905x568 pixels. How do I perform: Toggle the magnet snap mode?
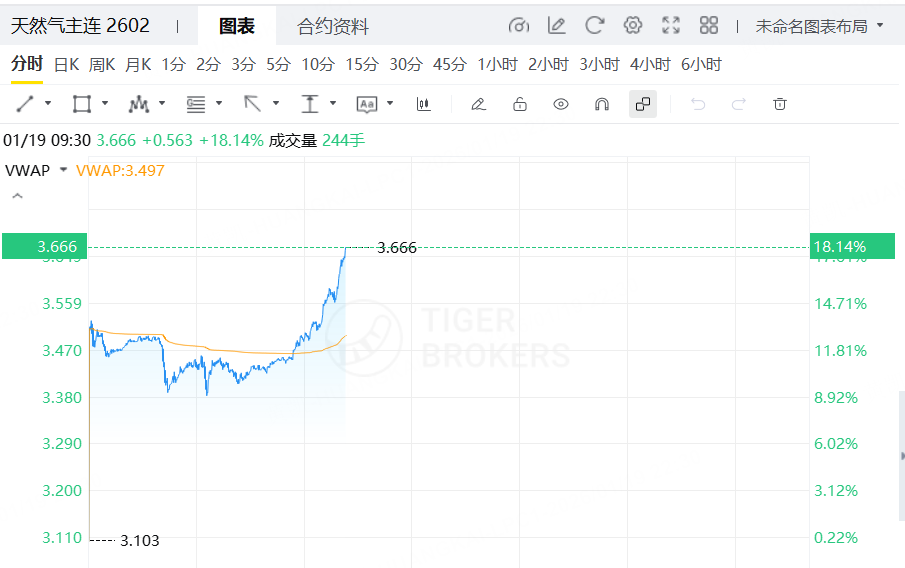pos(601,104)
